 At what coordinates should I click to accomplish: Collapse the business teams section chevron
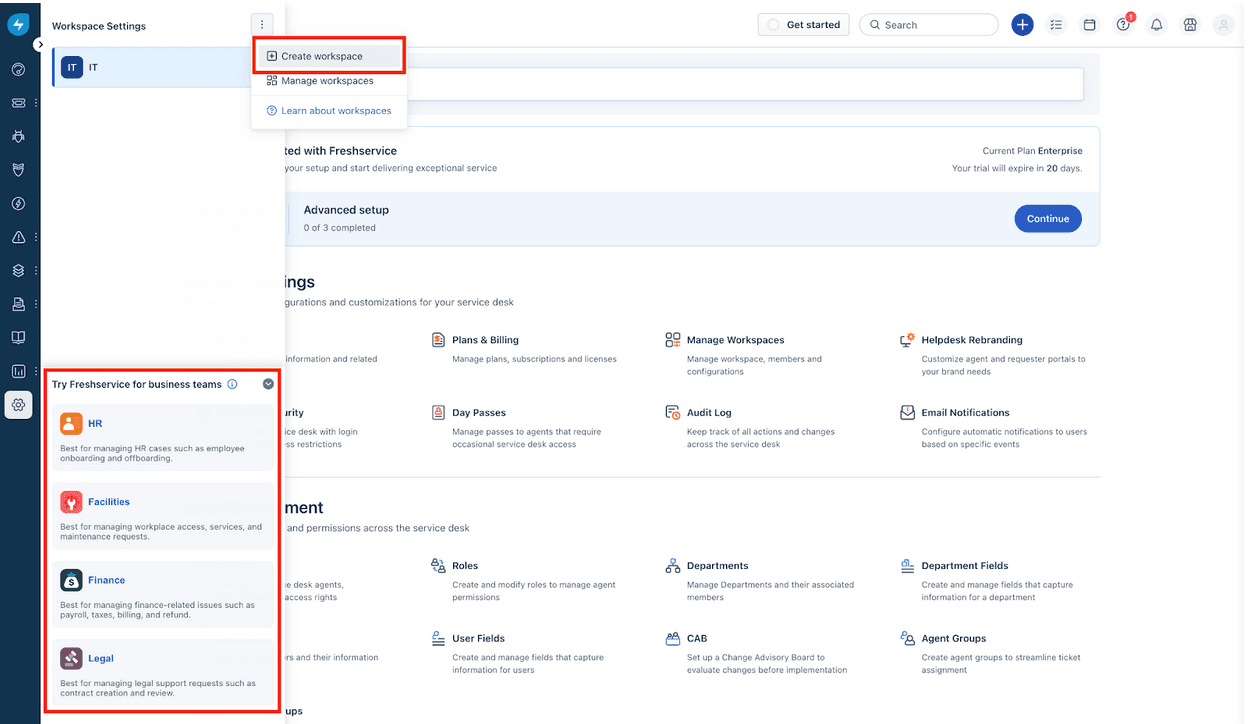268,384
